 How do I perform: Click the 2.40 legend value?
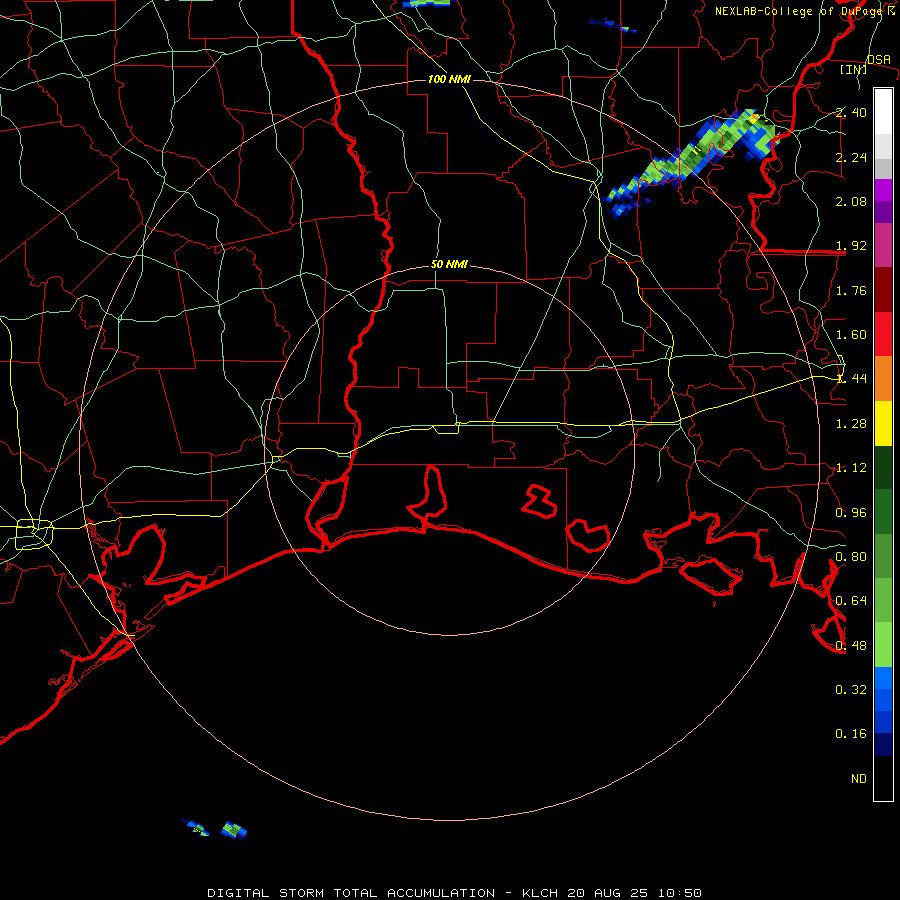coord(851,112)
